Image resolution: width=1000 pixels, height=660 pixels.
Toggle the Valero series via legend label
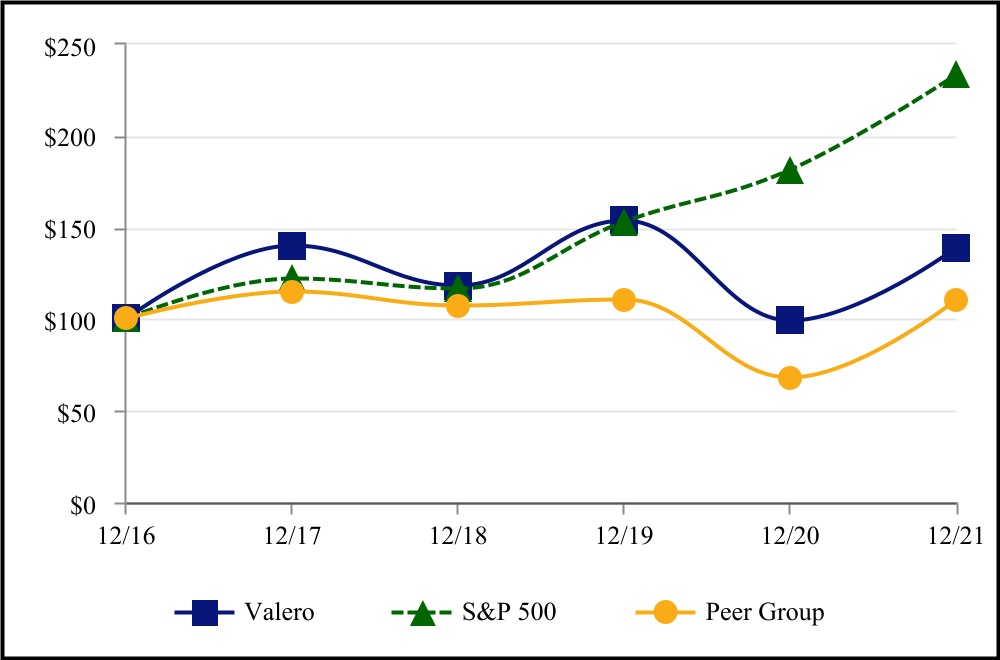coord(279,612)
